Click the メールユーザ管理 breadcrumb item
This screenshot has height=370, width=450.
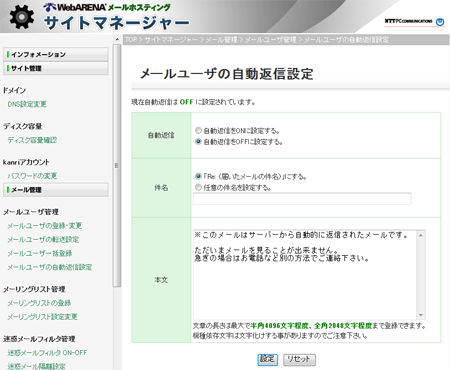(x=271, y=40)
